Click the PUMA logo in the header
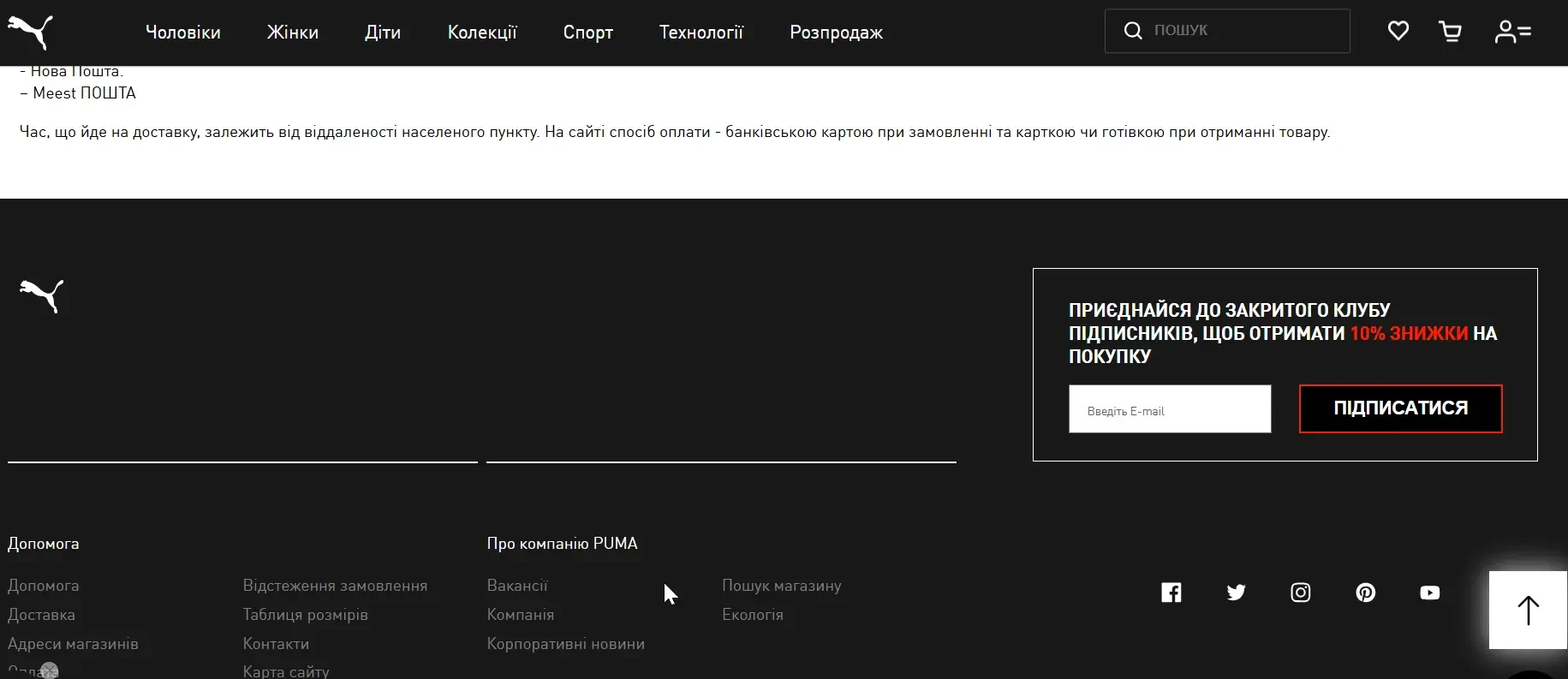1568x679 pixels. [x=31, y=32]
